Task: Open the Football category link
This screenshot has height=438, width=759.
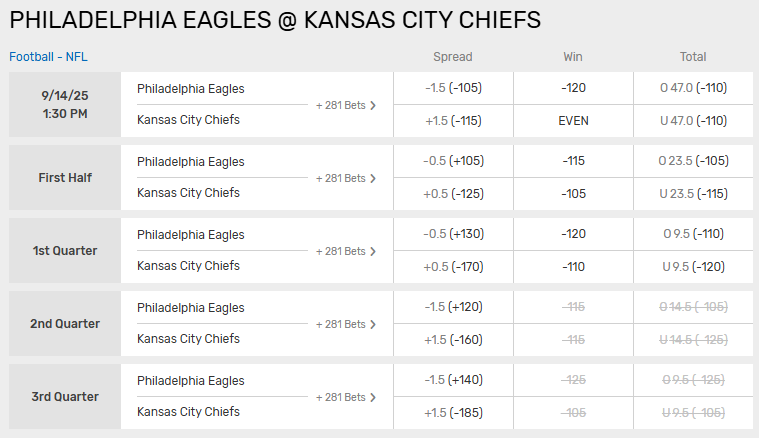Action: tap(32, 57)
